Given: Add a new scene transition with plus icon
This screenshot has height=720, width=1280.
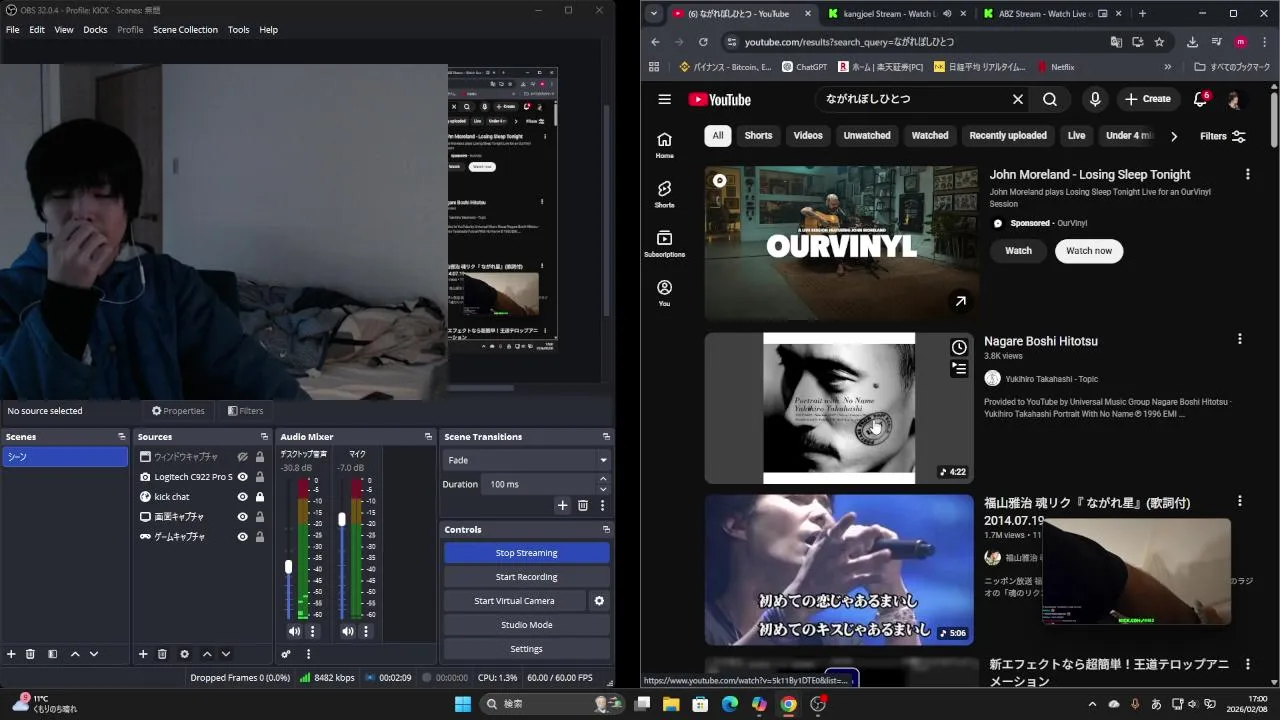Looking at the screenshot, I should point(562,506).
